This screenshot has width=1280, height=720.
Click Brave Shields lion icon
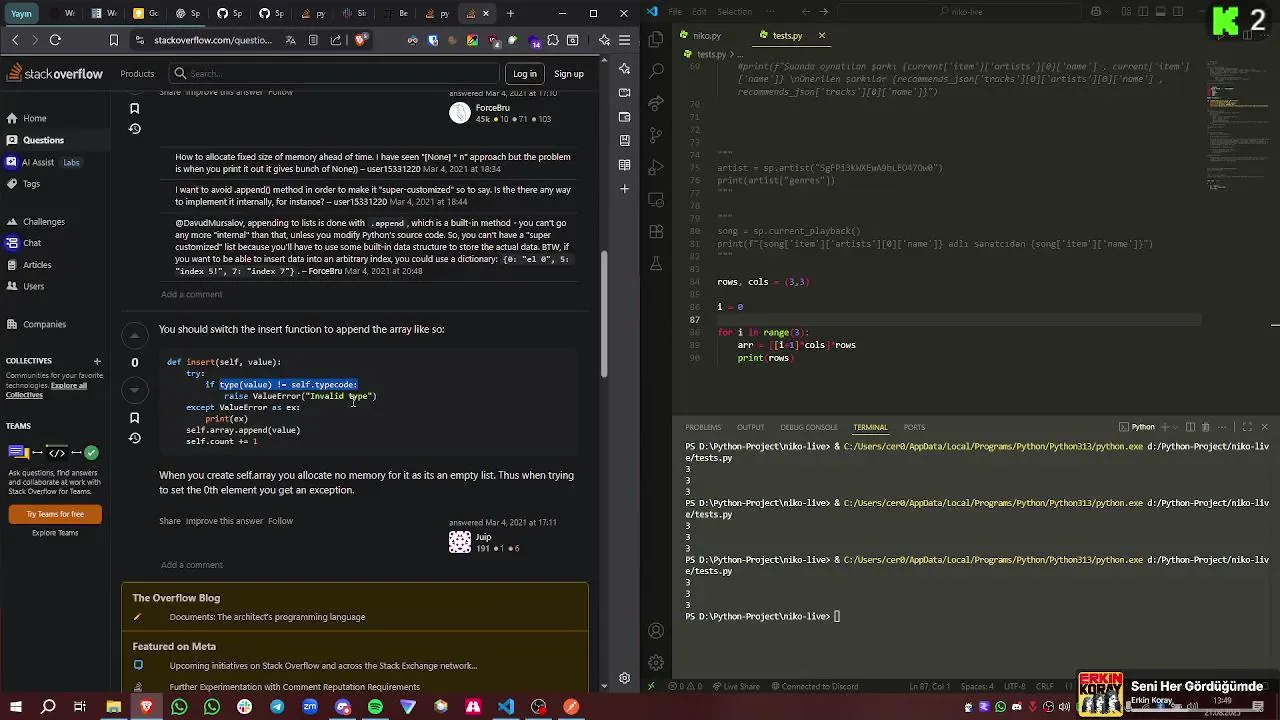[361, 40]
